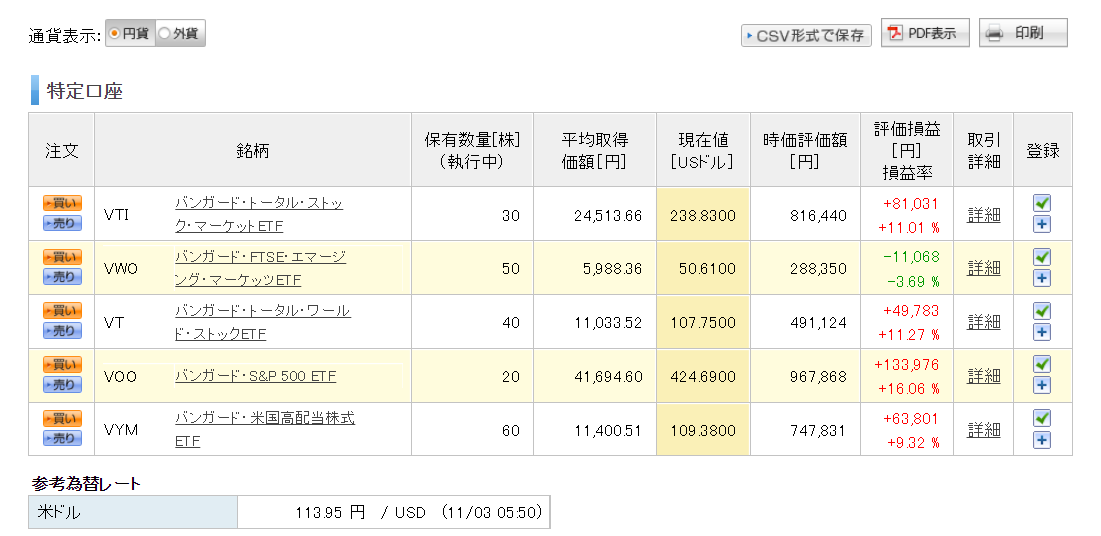
Task: Click the 買い button for VYM
Action: (x=62, y=419)
